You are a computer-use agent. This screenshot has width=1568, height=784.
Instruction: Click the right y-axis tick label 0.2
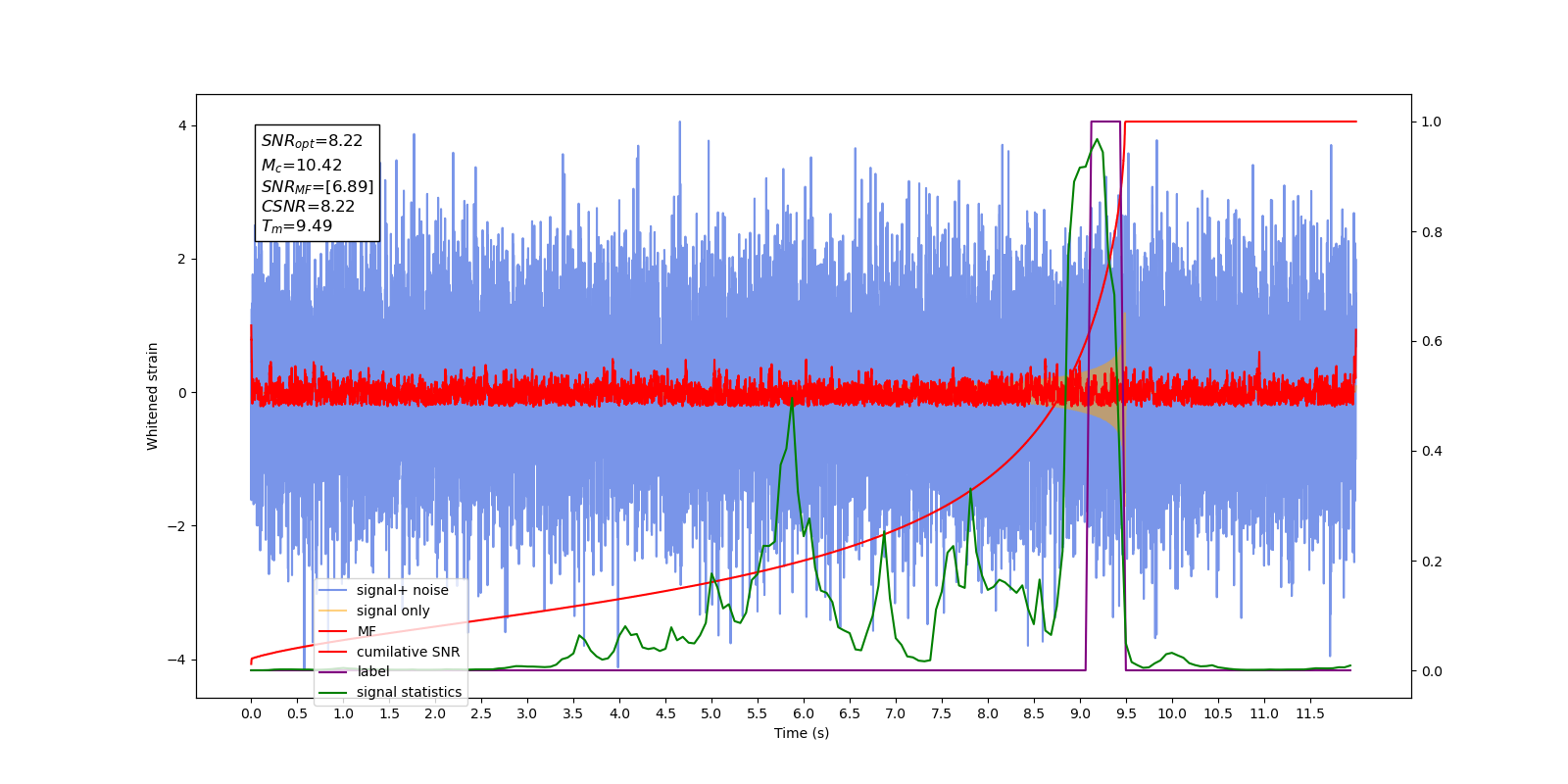click(x=1432, y=562)
